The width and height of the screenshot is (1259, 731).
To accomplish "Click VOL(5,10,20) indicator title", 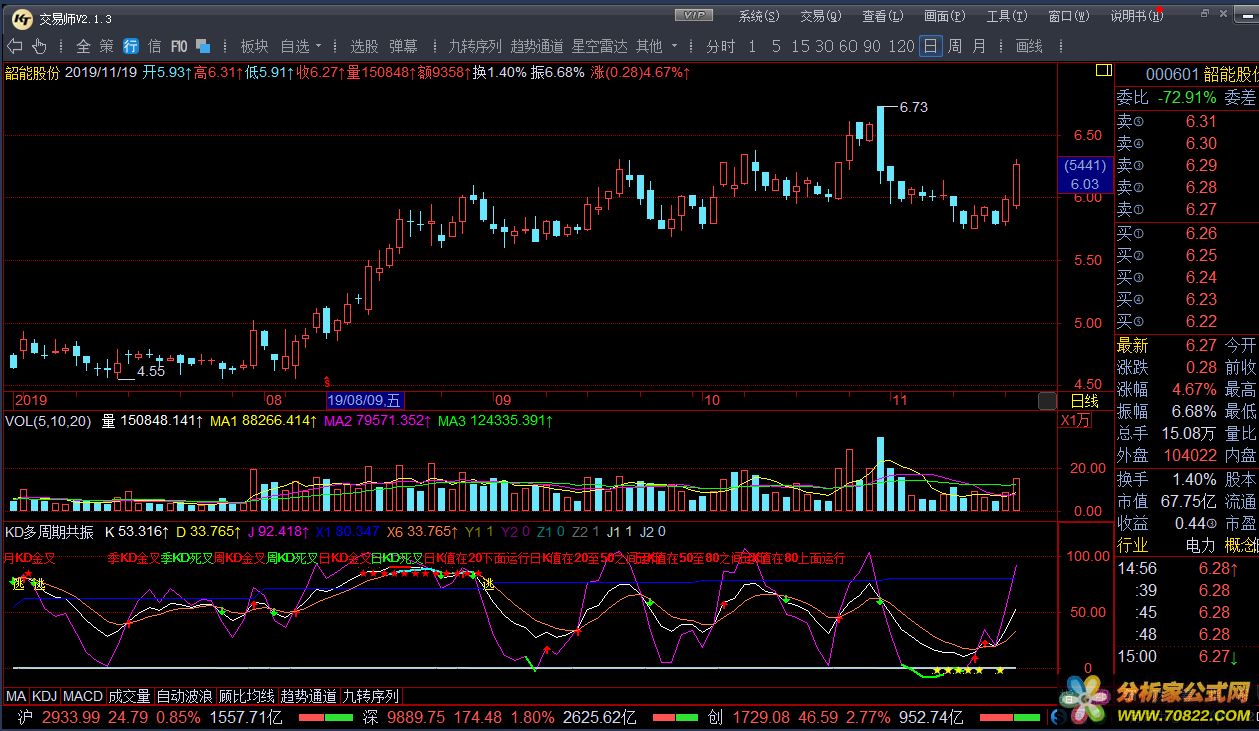I will (x=50, y=421).
